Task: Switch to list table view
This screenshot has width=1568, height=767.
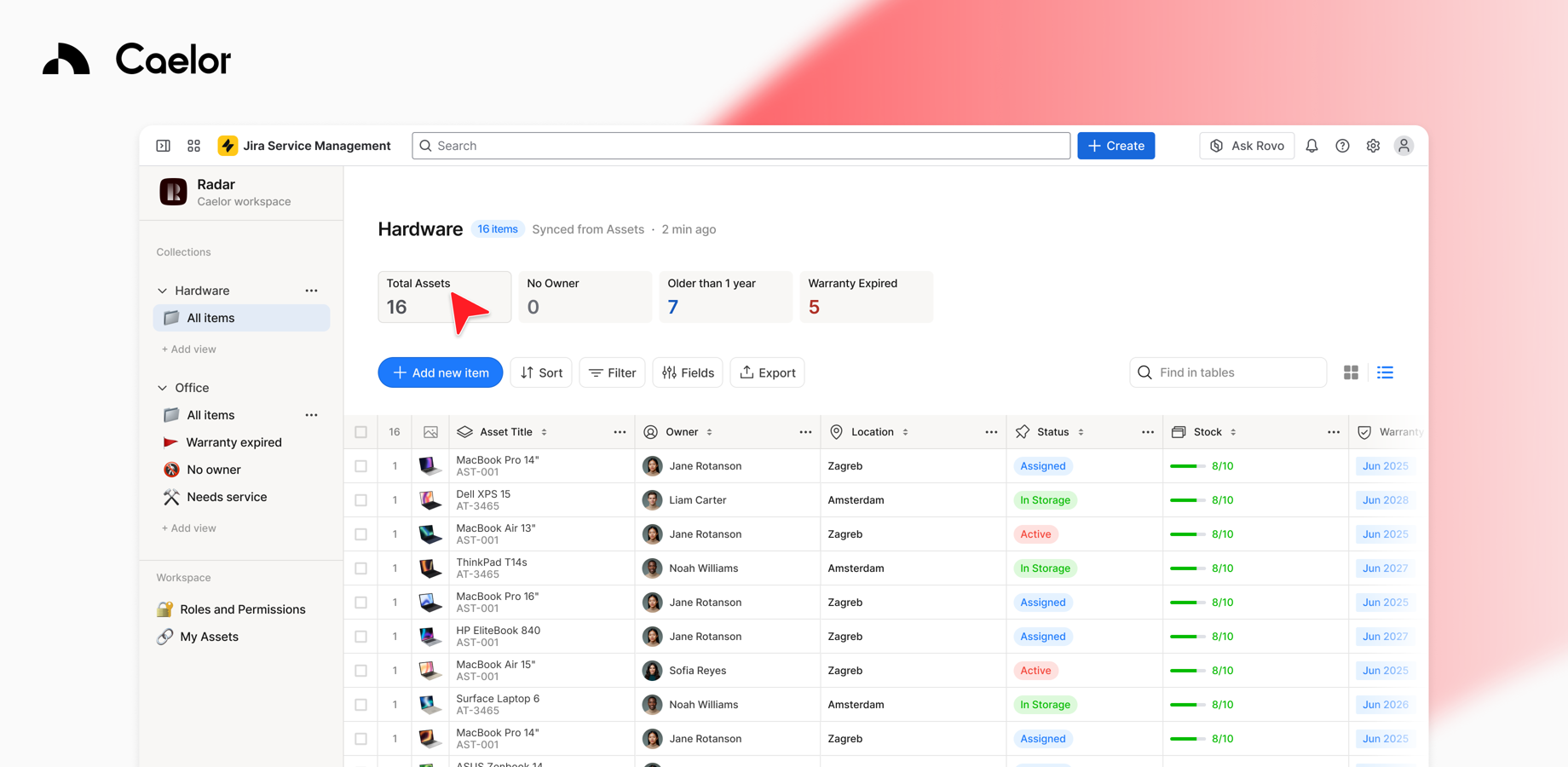Action: [x=1385, y=372]
